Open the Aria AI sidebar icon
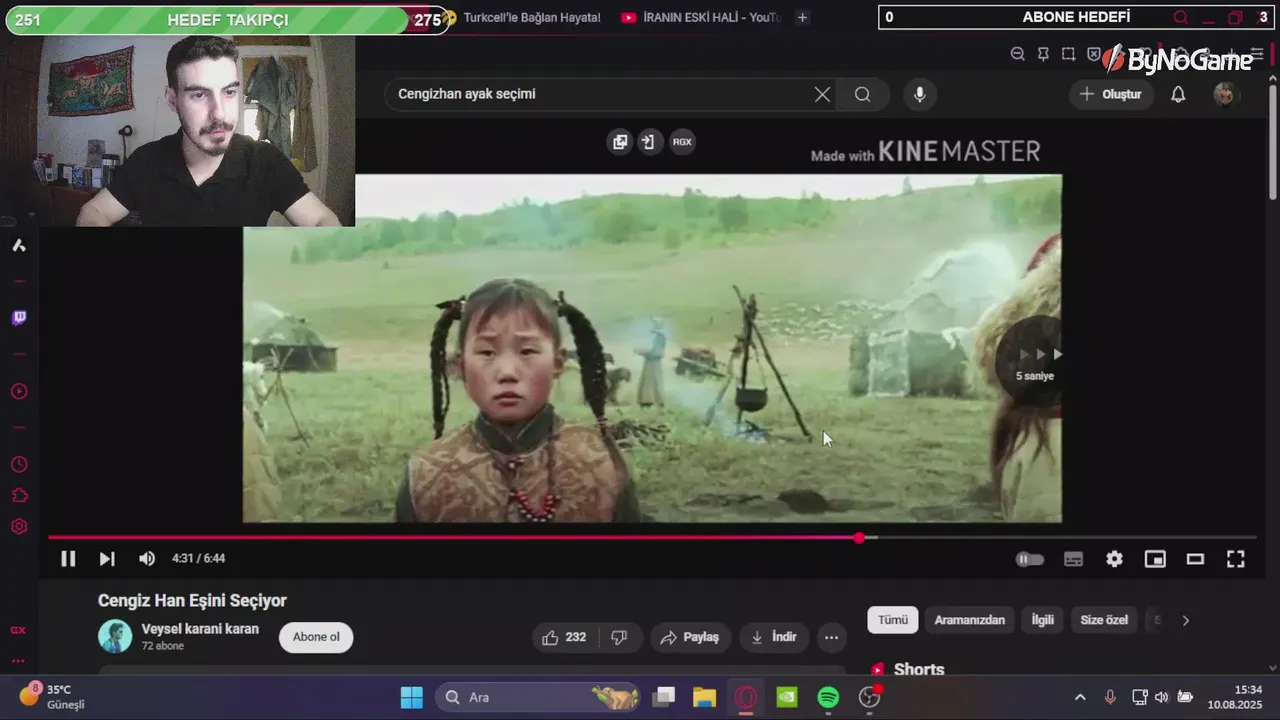This screenshot has height=720, width=1280. [19, 245]
